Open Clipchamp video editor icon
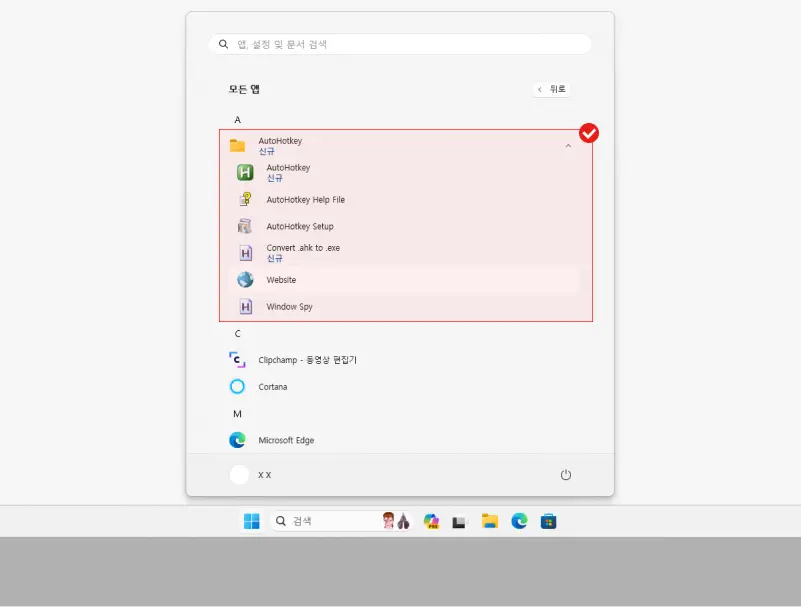 237,360
